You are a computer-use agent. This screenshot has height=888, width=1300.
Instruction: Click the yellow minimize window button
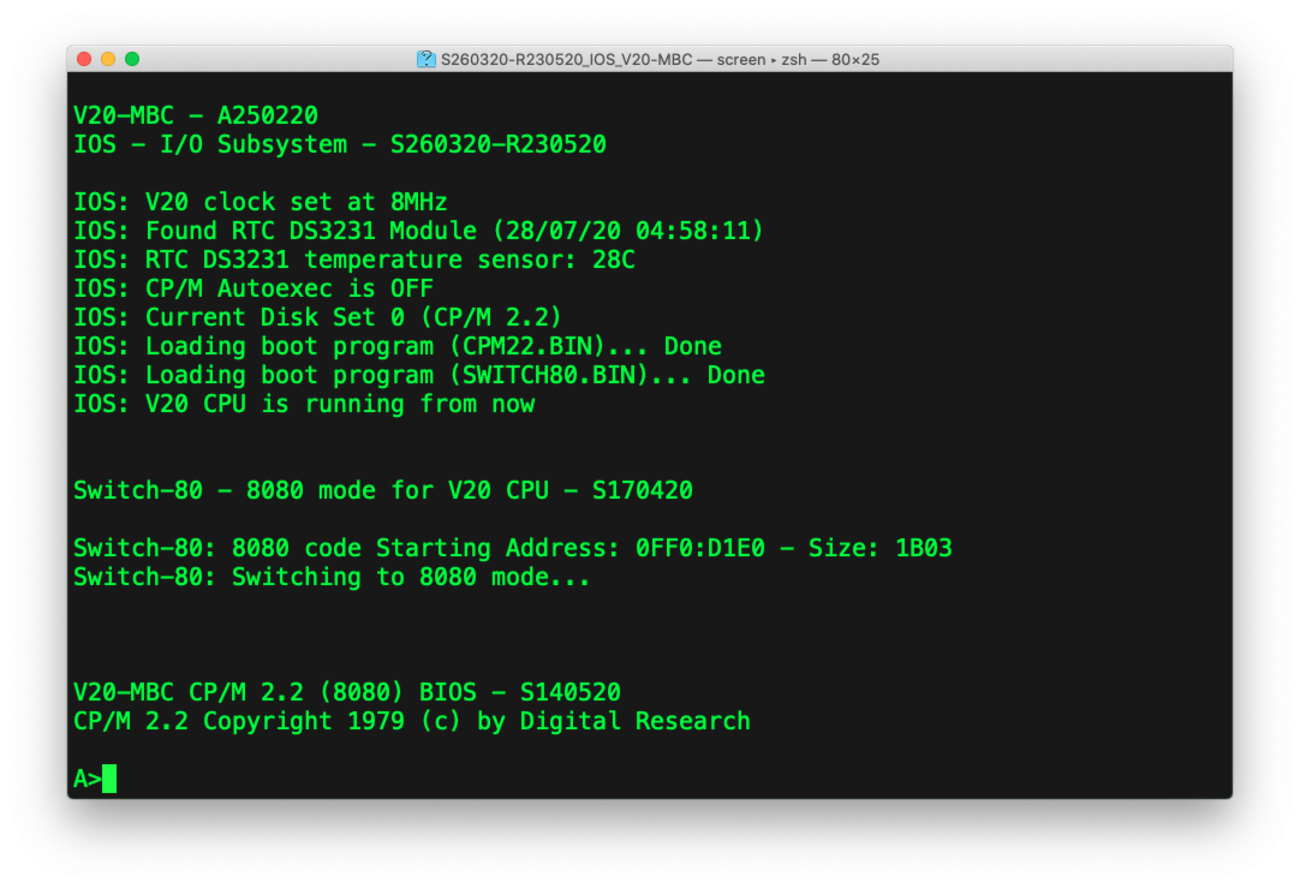pyautogui.click(x=108, y=59)
